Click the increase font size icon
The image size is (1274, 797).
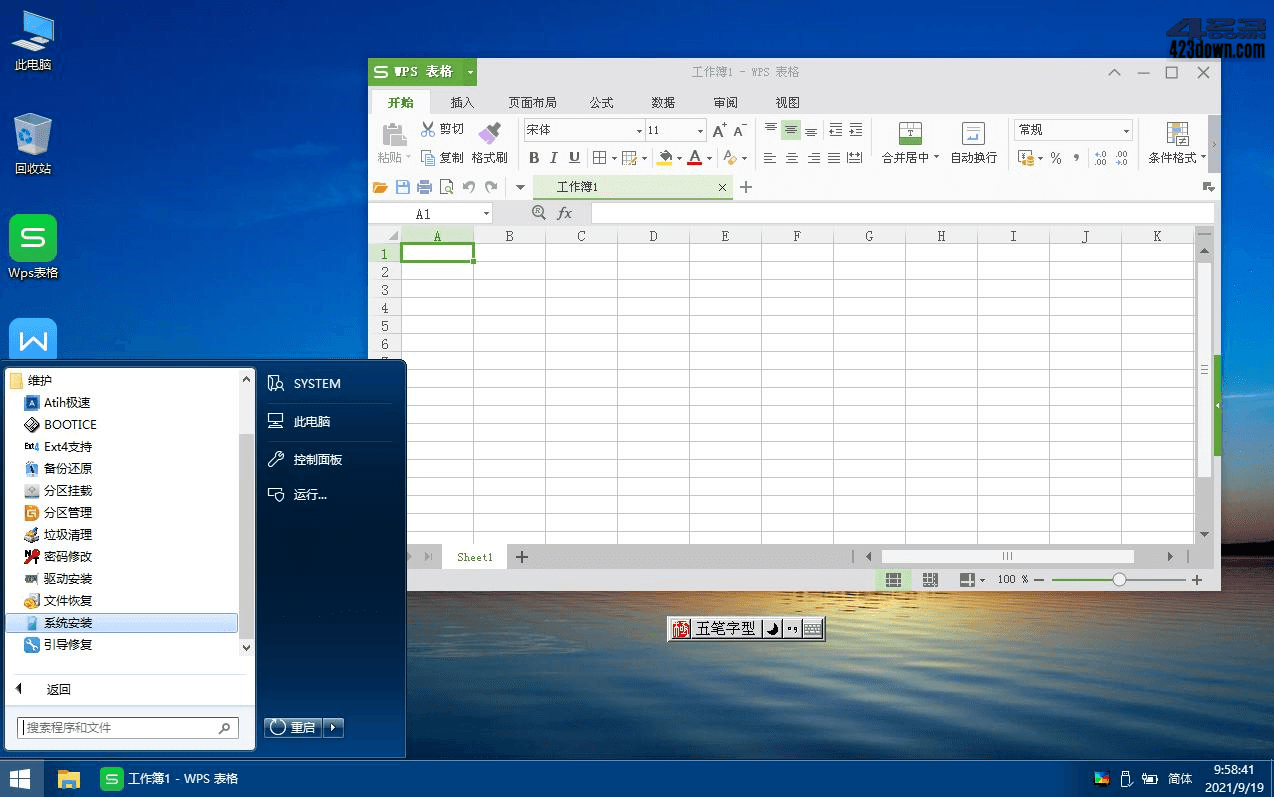pyautogui.click(x=719, y=131)
